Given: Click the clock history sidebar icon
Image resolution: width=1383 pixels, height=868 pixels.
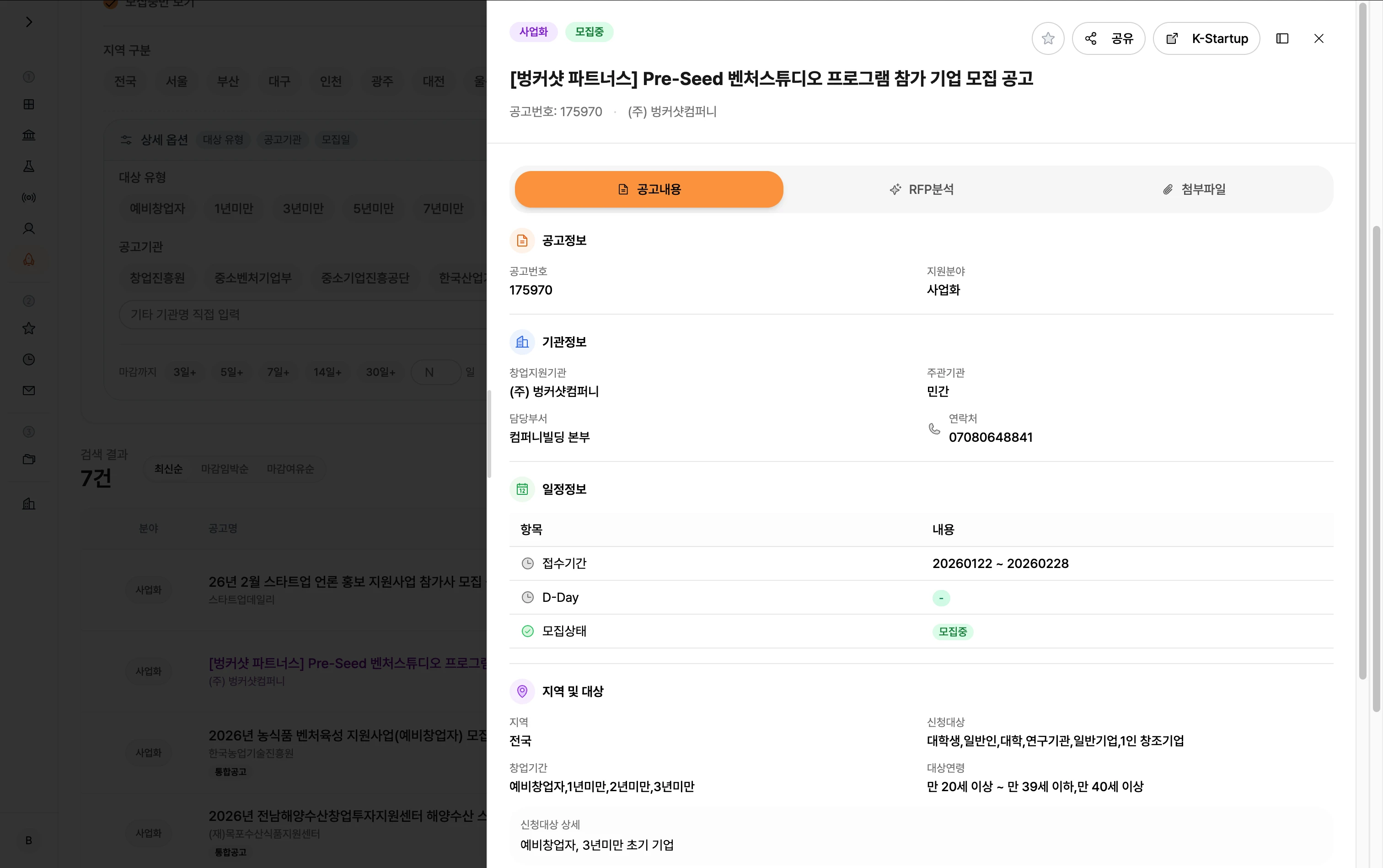Looking at the screenshot, I should [29, 360].
